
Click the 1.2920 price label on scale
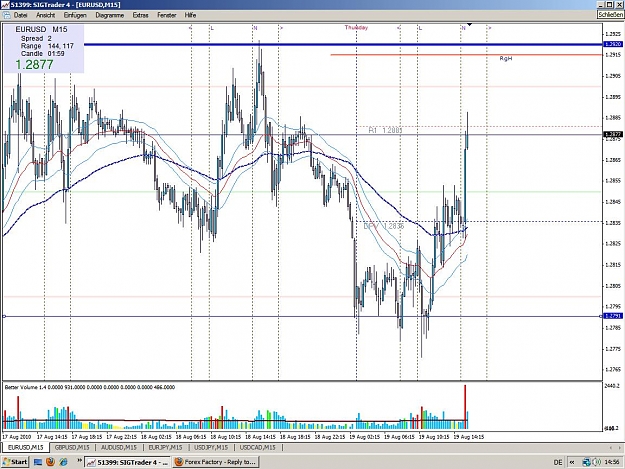coord(613,44)
